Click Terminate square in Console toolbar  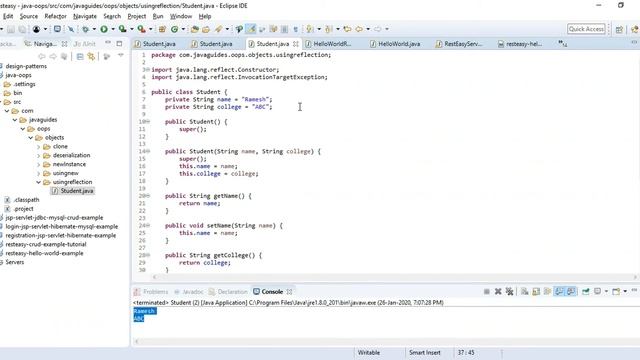pyautogui.click(x=487, y=291)
